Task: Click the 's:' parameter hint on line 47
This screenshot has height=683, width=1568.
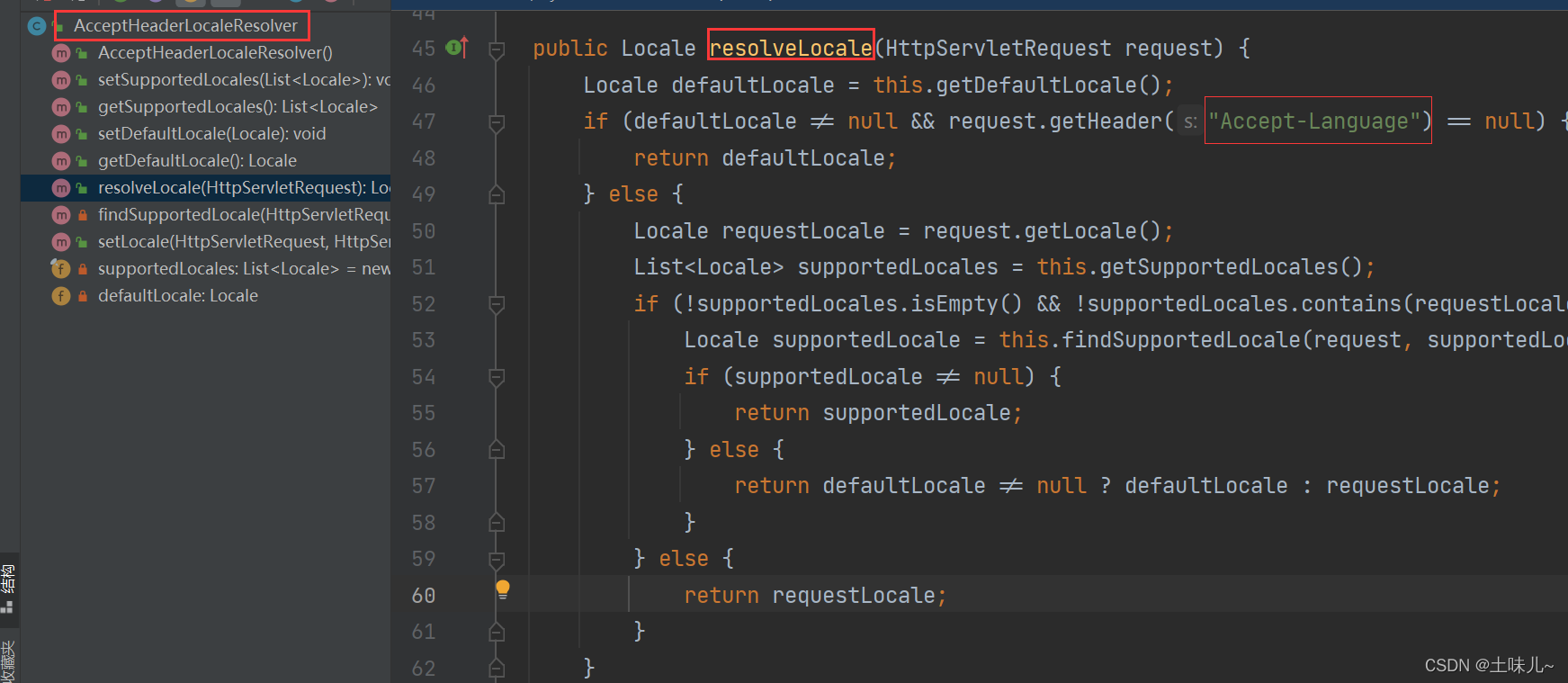Action: 1190,121
